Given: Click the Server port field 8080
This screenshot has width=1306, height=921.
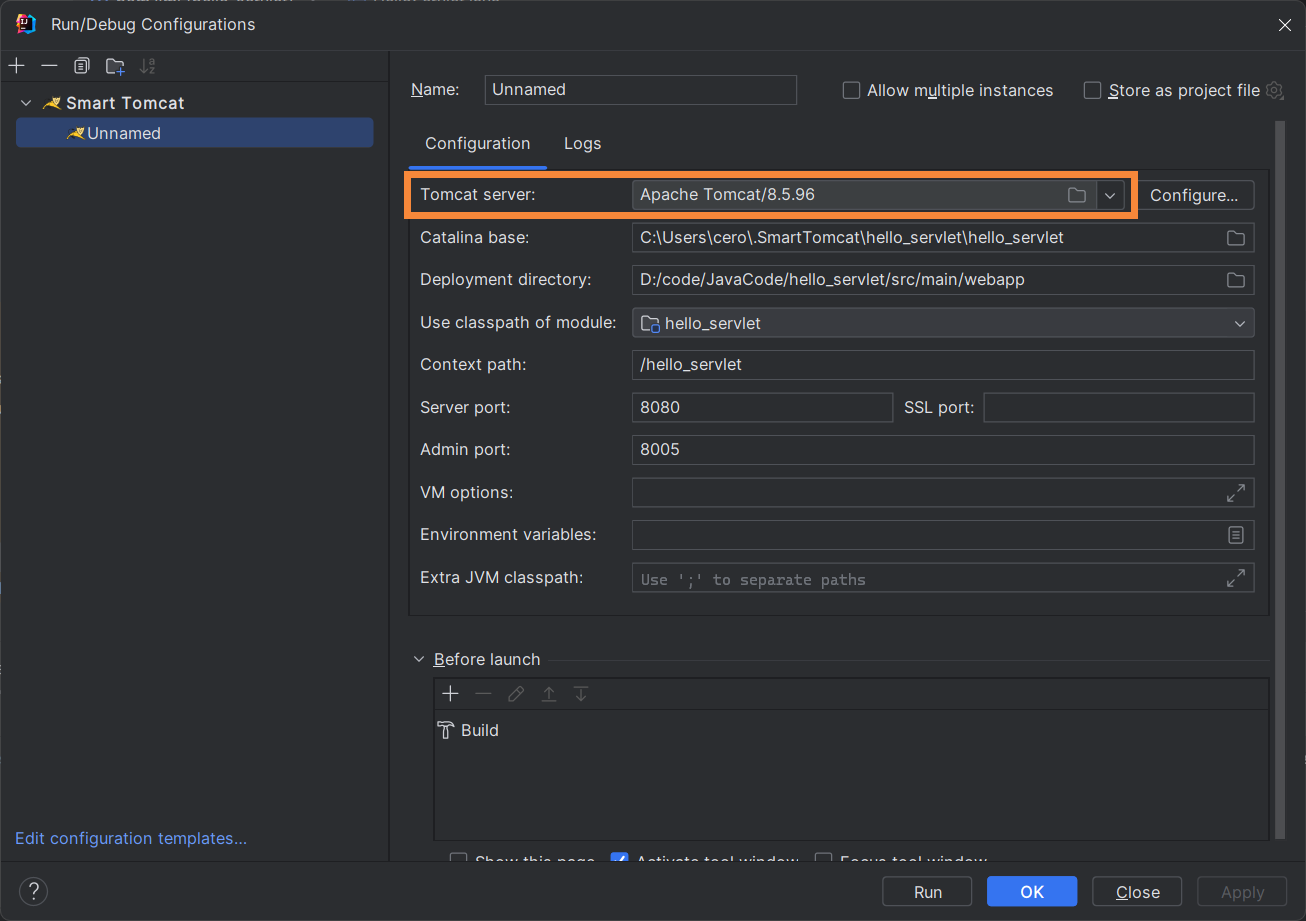Looking at the screenshot, I should (x=762, y=408).
